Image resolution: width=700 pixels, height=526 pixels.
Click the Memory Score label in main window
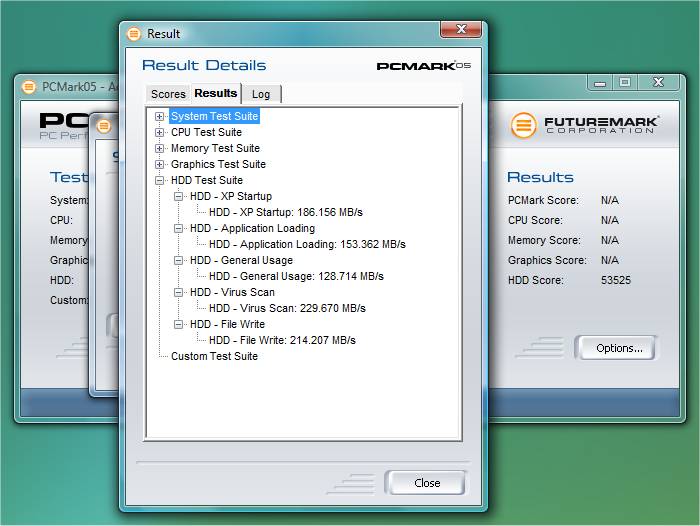click(544, 241)
